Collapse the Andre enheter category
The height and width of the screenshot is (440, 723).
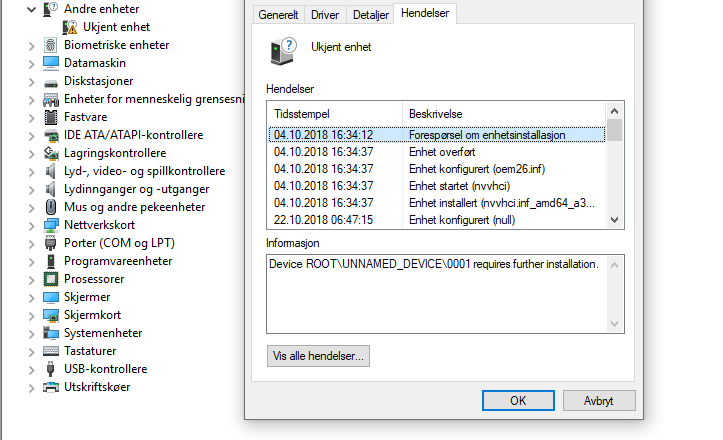(33, 9)
